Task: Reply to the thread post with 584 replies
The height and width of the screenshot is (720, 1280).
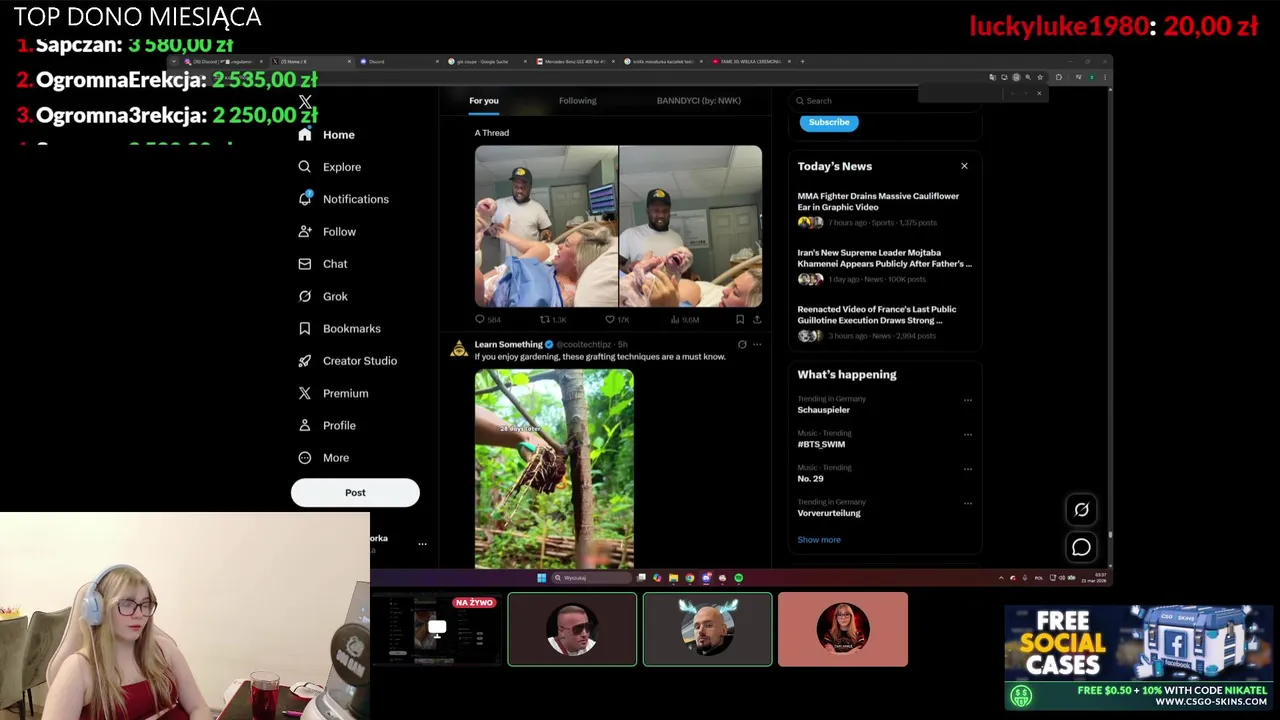Action: (x=487, y=319)
